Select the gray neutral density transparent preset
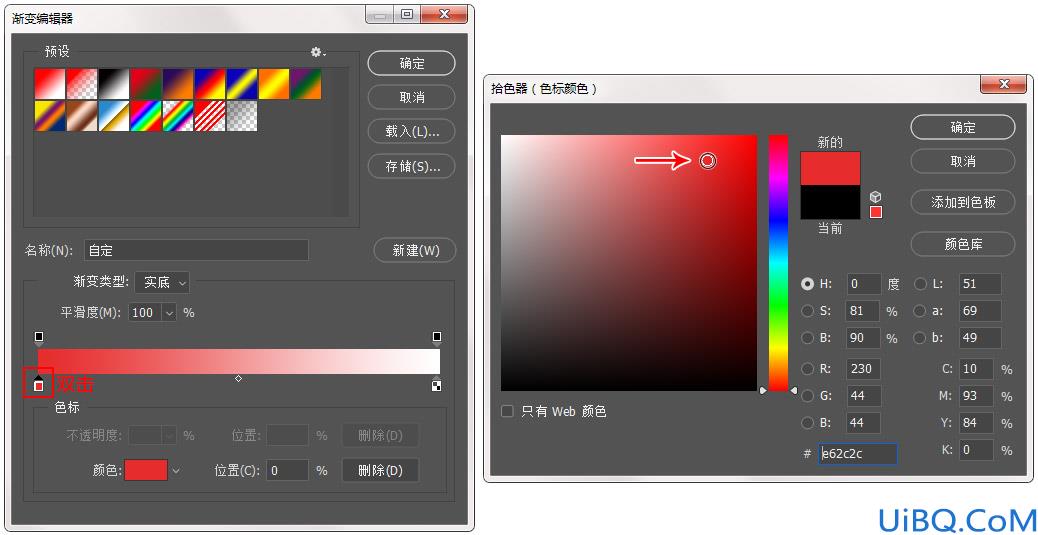The height and width of the screenshot is (535, 1038). 242,116
